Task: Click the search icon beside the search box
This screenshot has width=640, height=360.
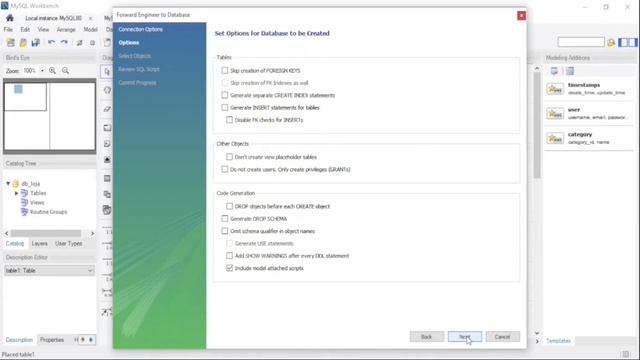Action: point(611,42)
